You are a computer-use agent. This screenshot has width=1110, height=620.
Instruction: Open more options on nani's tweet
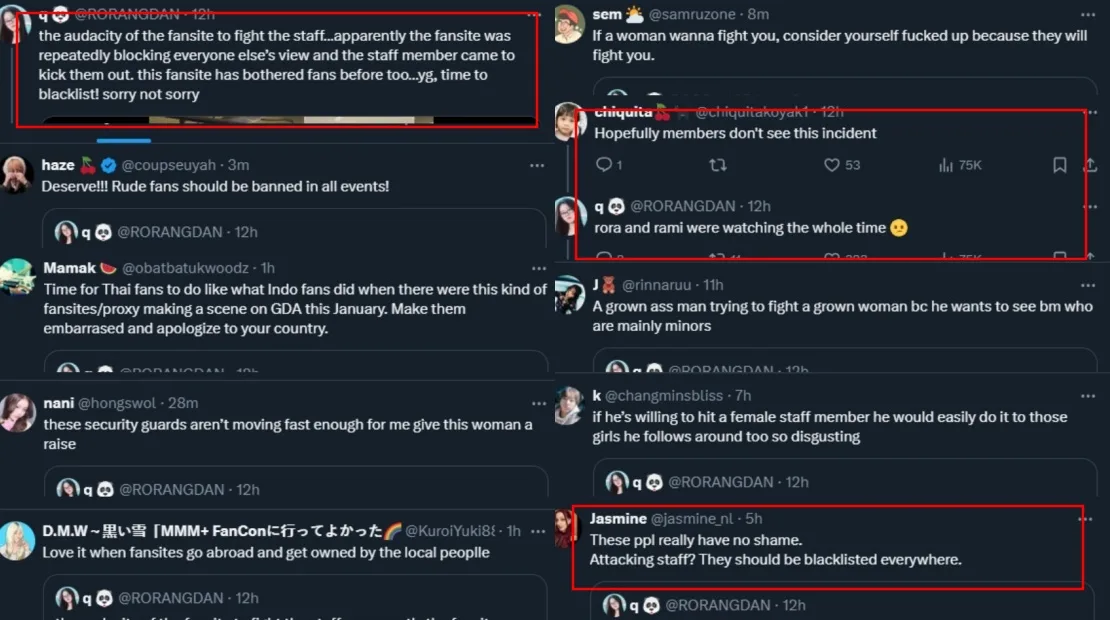(x=540, y=403)
